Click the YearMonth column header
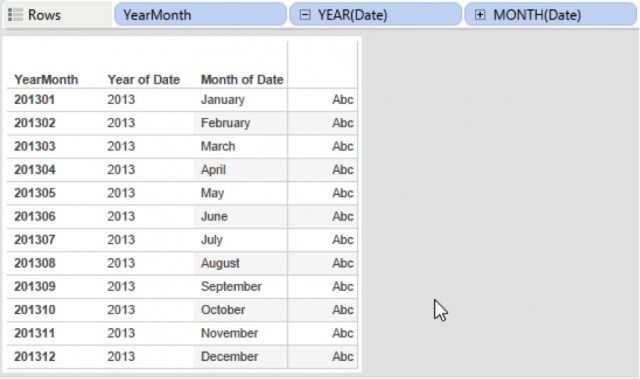 pyautogui.click(x=46, y=80)
